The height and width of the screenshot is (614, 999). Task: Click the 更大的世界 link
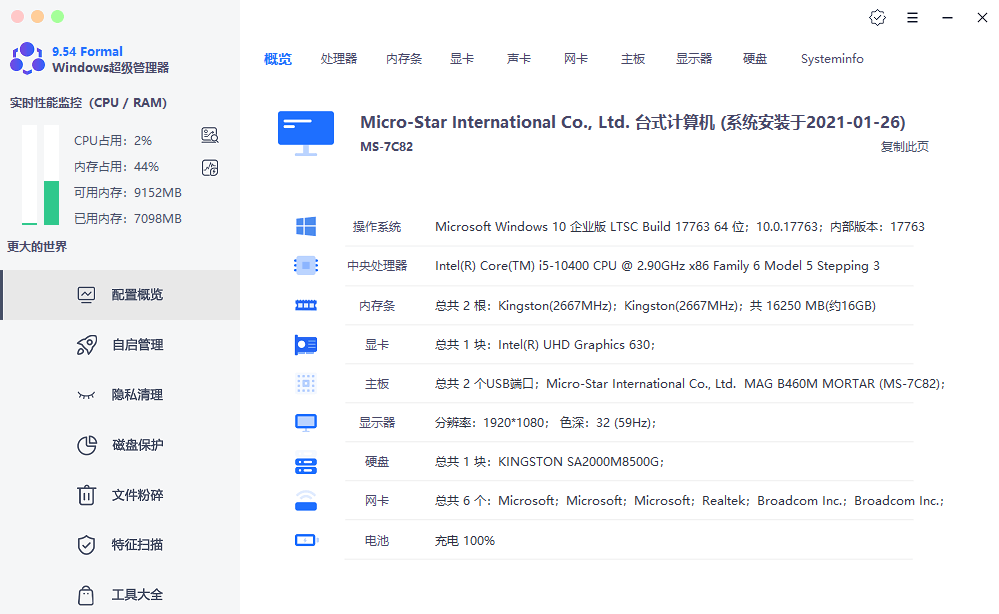[x=37, y=246]
